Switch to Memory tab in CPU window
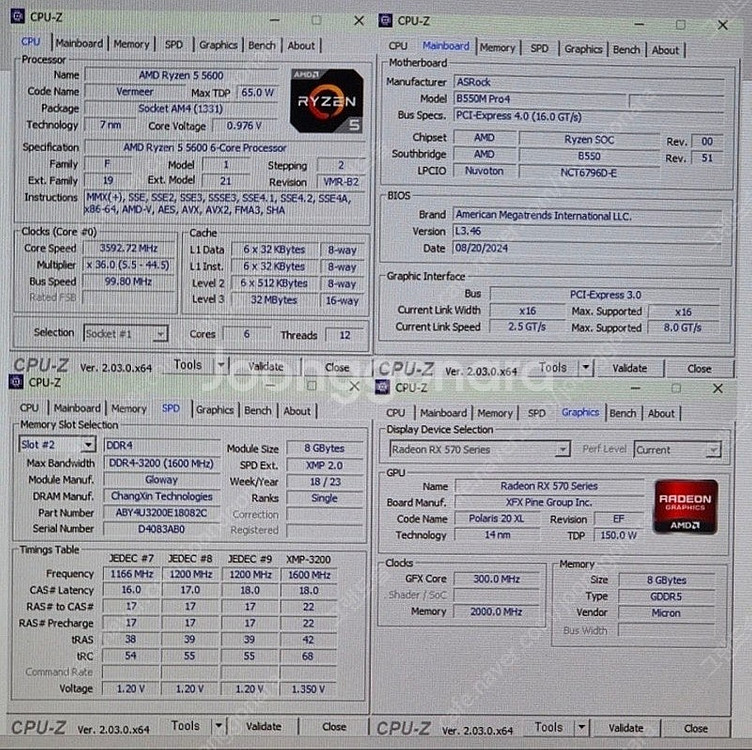 (131, 44)
